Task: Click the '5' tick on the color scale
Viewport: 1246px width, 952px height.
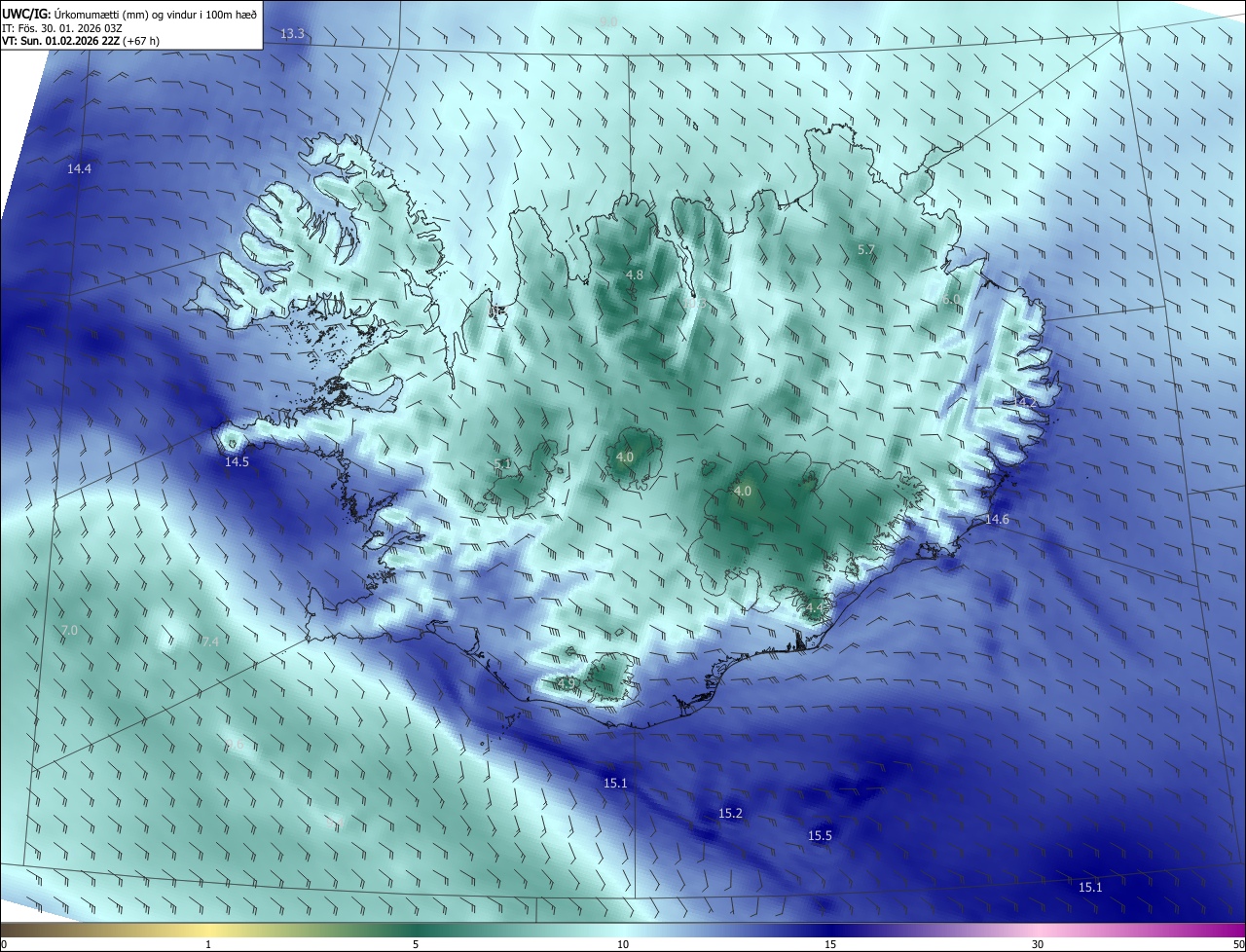Action: click(x=416, y=945)
